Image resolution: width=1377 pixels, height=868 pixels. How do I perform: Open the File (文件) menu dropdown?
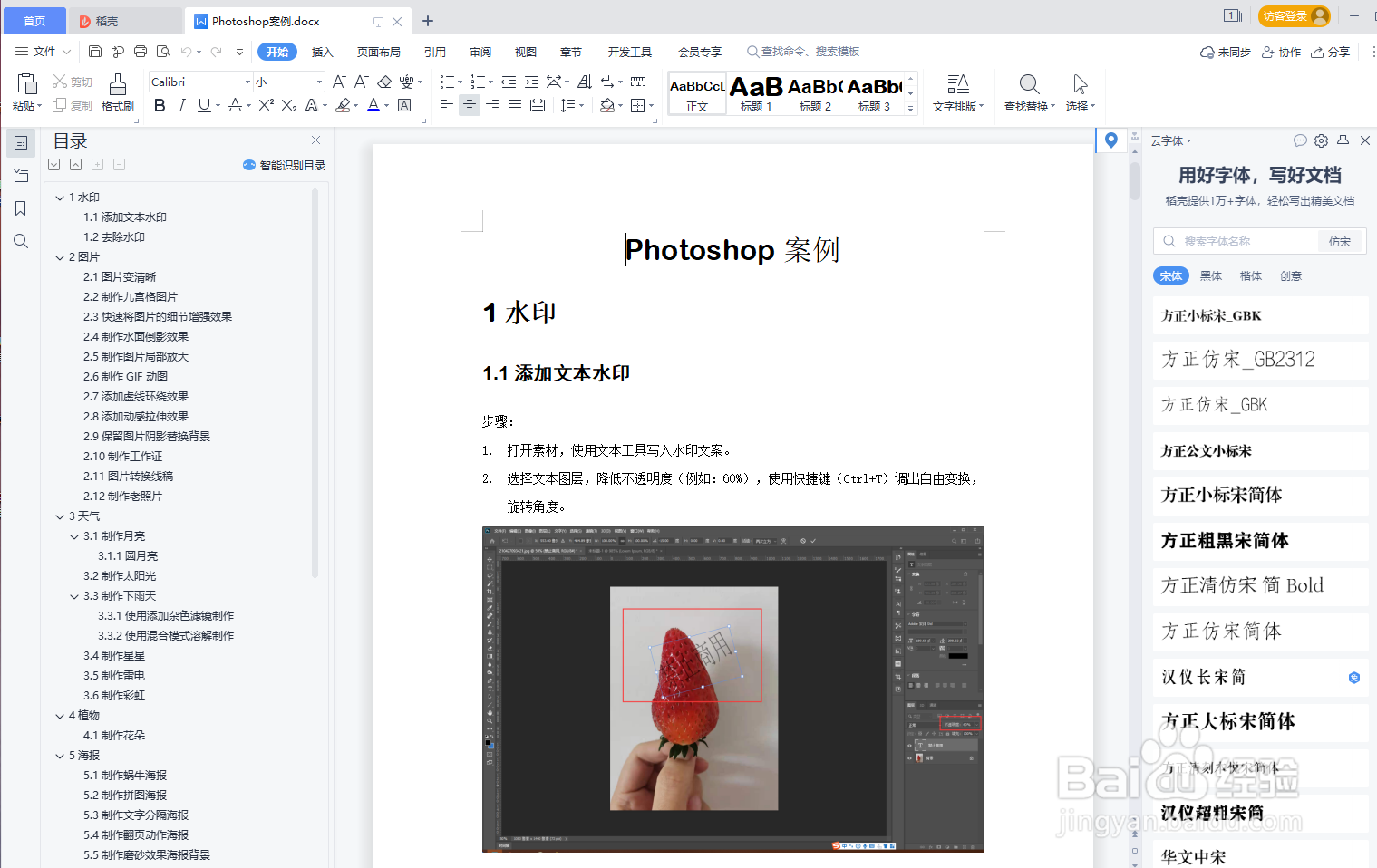coord(43,52)
